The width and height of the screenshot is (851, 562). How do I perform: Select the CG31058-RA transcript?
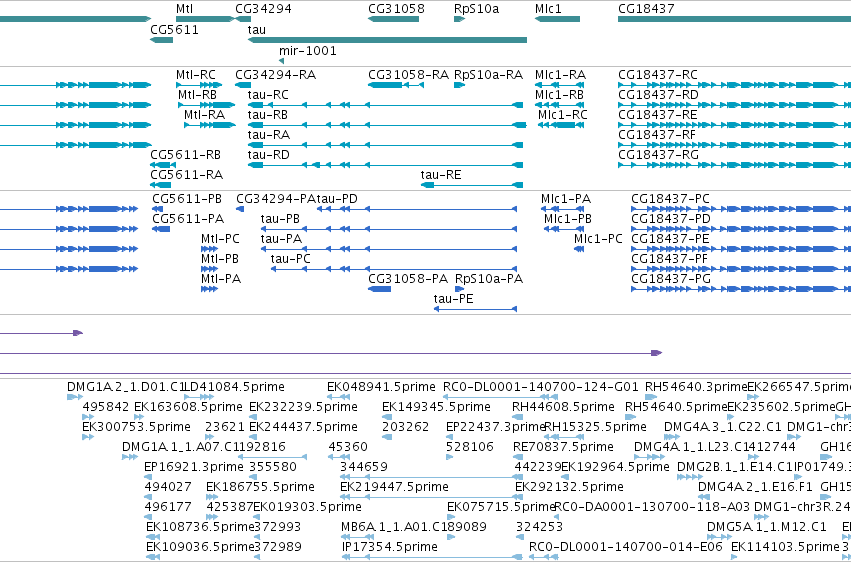click(396, 85)
